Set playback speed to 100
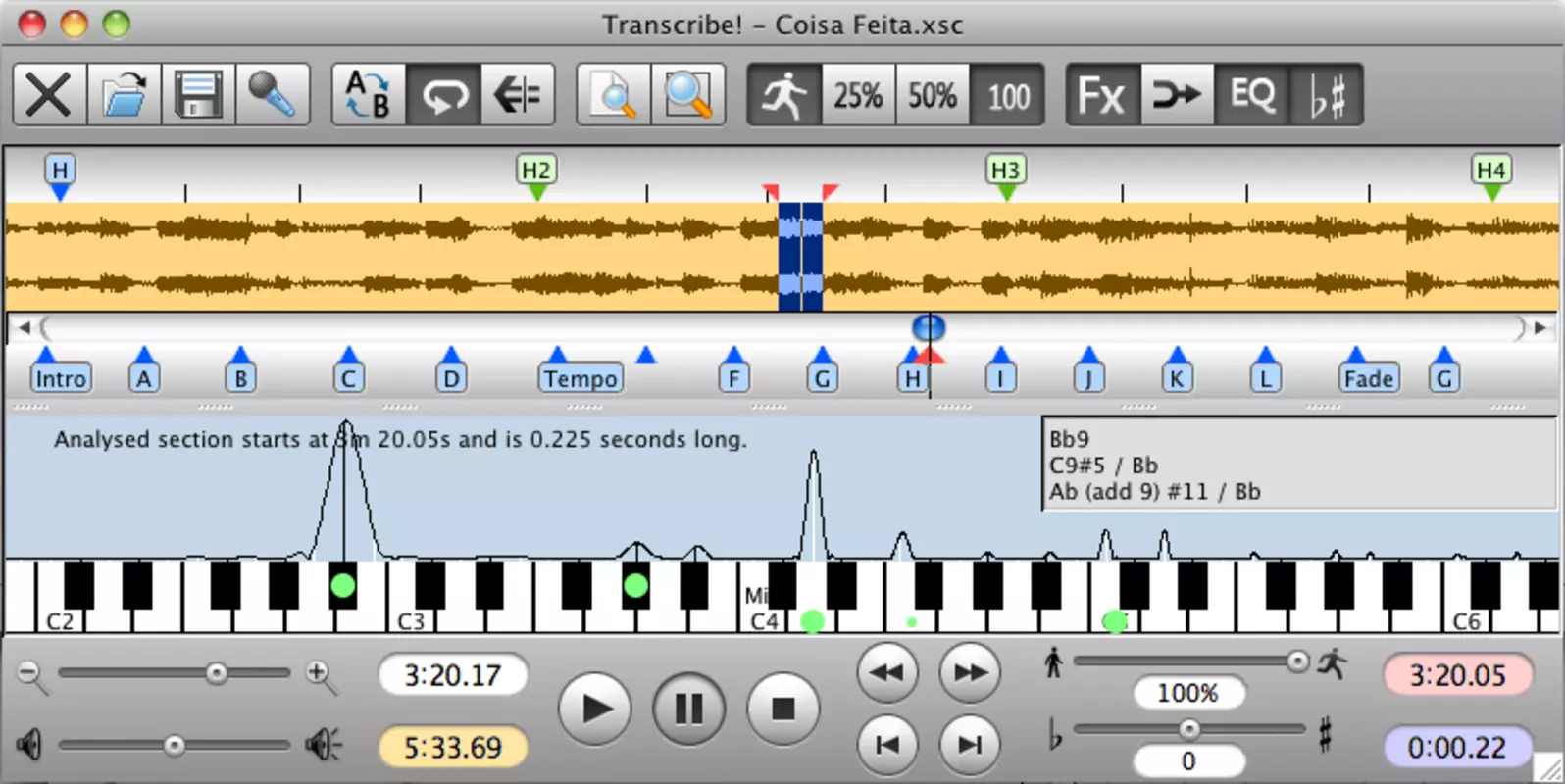 (x=1008, y=95)
